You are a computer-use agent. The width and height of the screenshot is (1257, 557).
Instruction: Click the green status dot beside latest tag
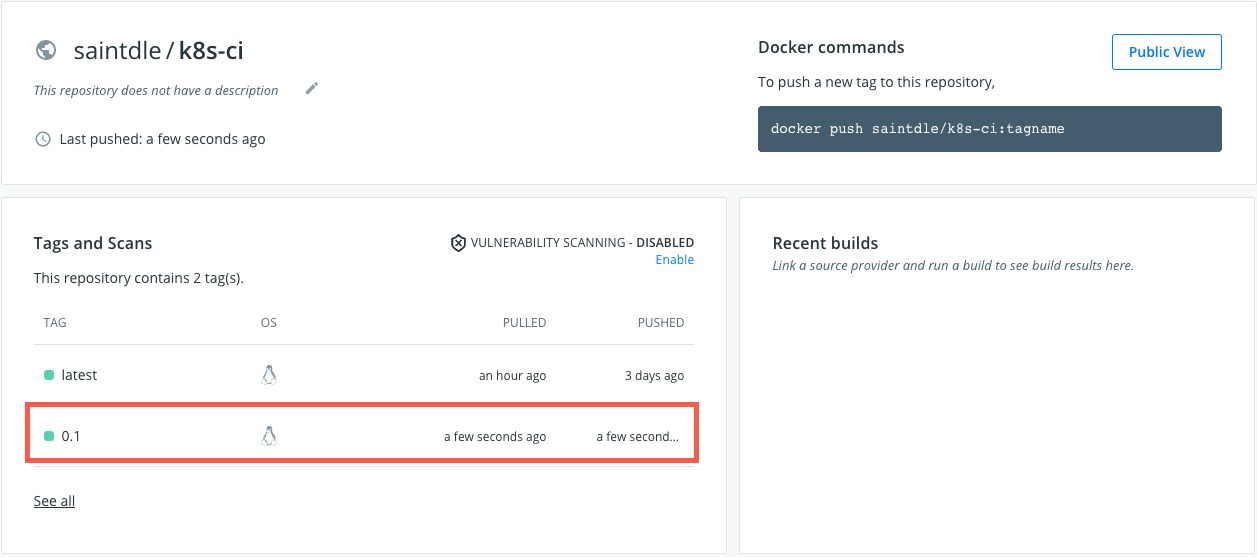coord(49,375)
